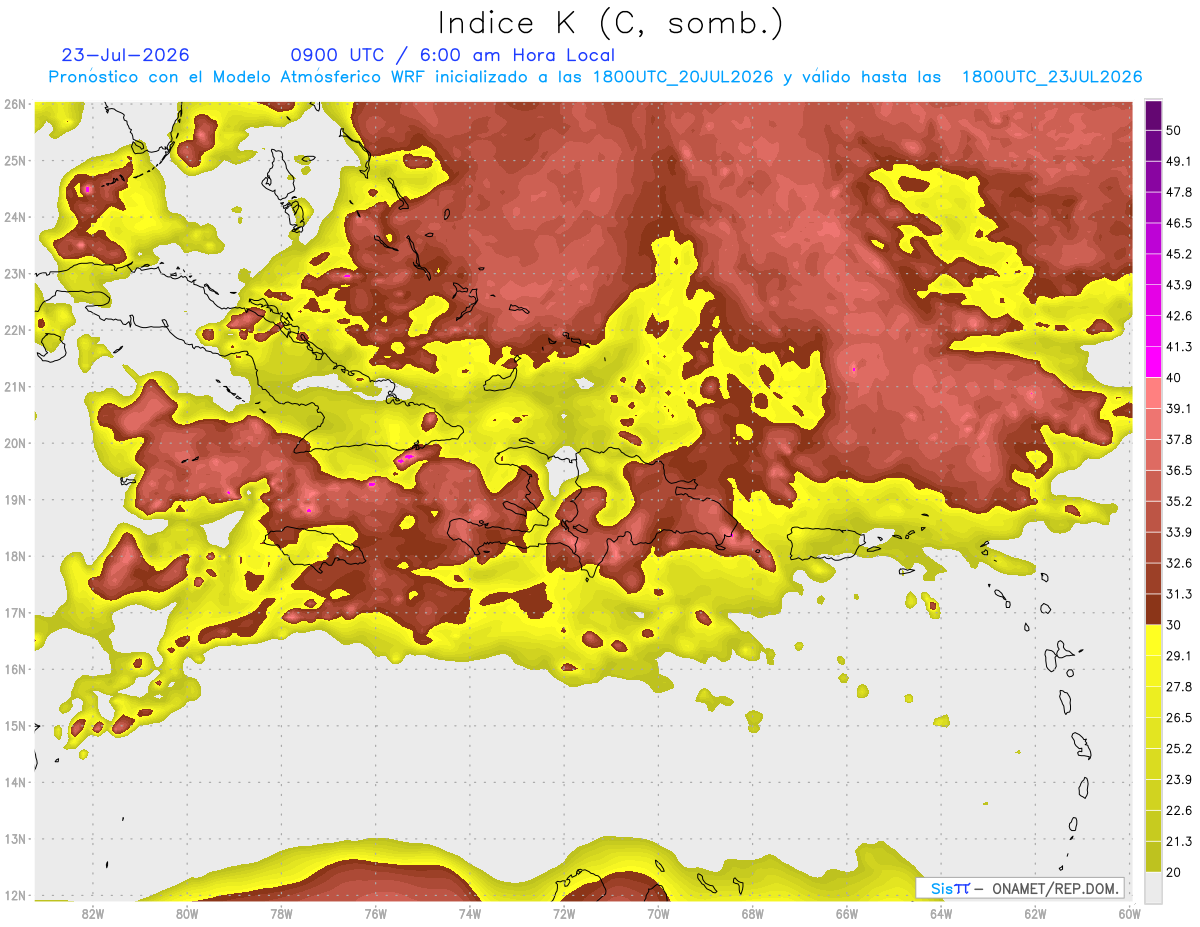
Task: Click the colorbar value '37.8'
Action: point(1179,440)
